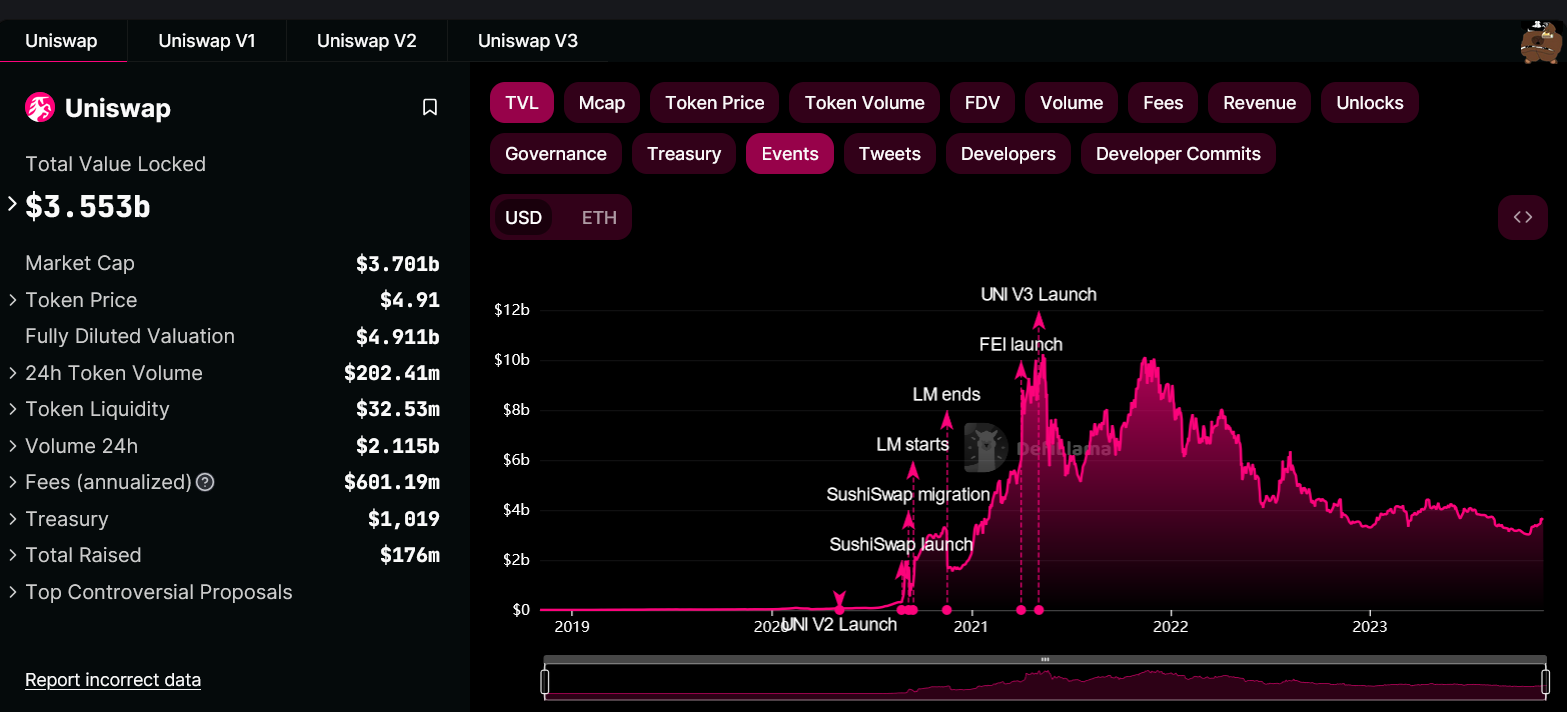Click the range slider top grip bar
Viewport: 1567px width, 712px height.
tap(1045, 660)
